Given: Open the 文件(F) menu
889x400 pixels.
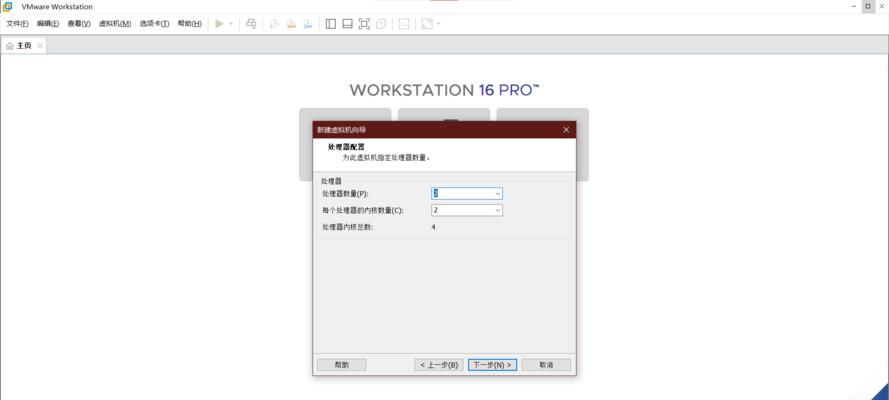Looking at the screenshot, I should 18,24.
